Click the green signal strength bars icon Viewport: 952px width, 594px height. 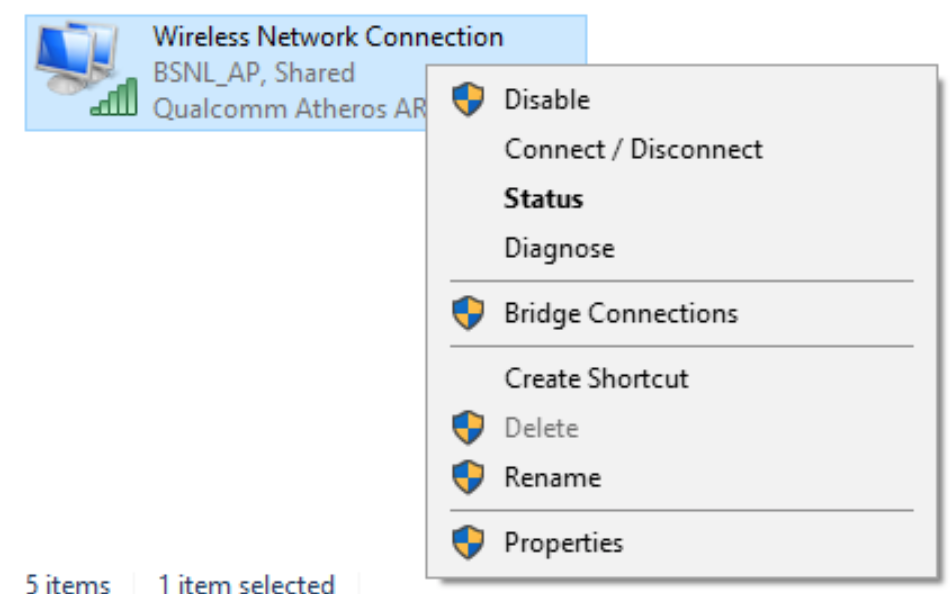[114, 97]
